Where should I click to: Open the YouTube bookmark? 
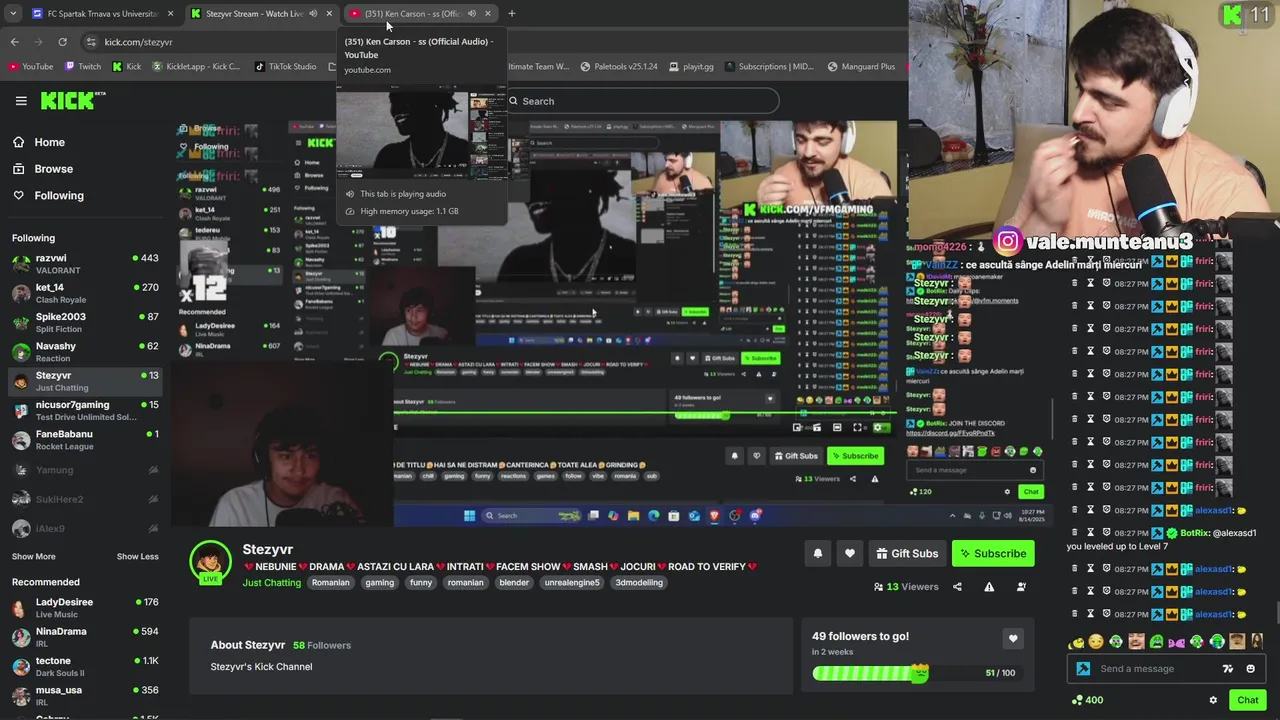pos(30,67)
